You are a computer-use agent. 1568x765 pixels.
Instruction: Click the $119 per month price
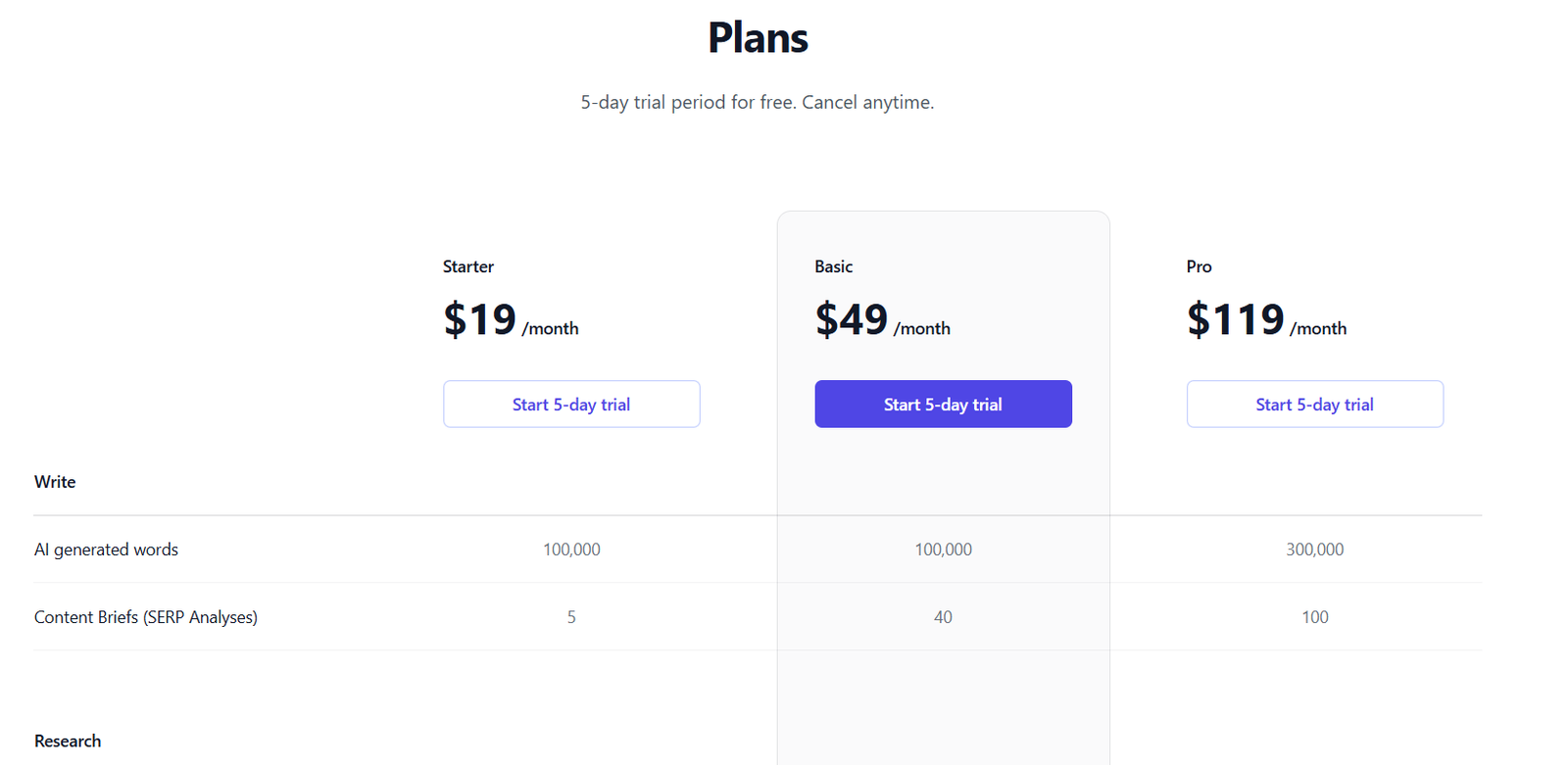1266,320
